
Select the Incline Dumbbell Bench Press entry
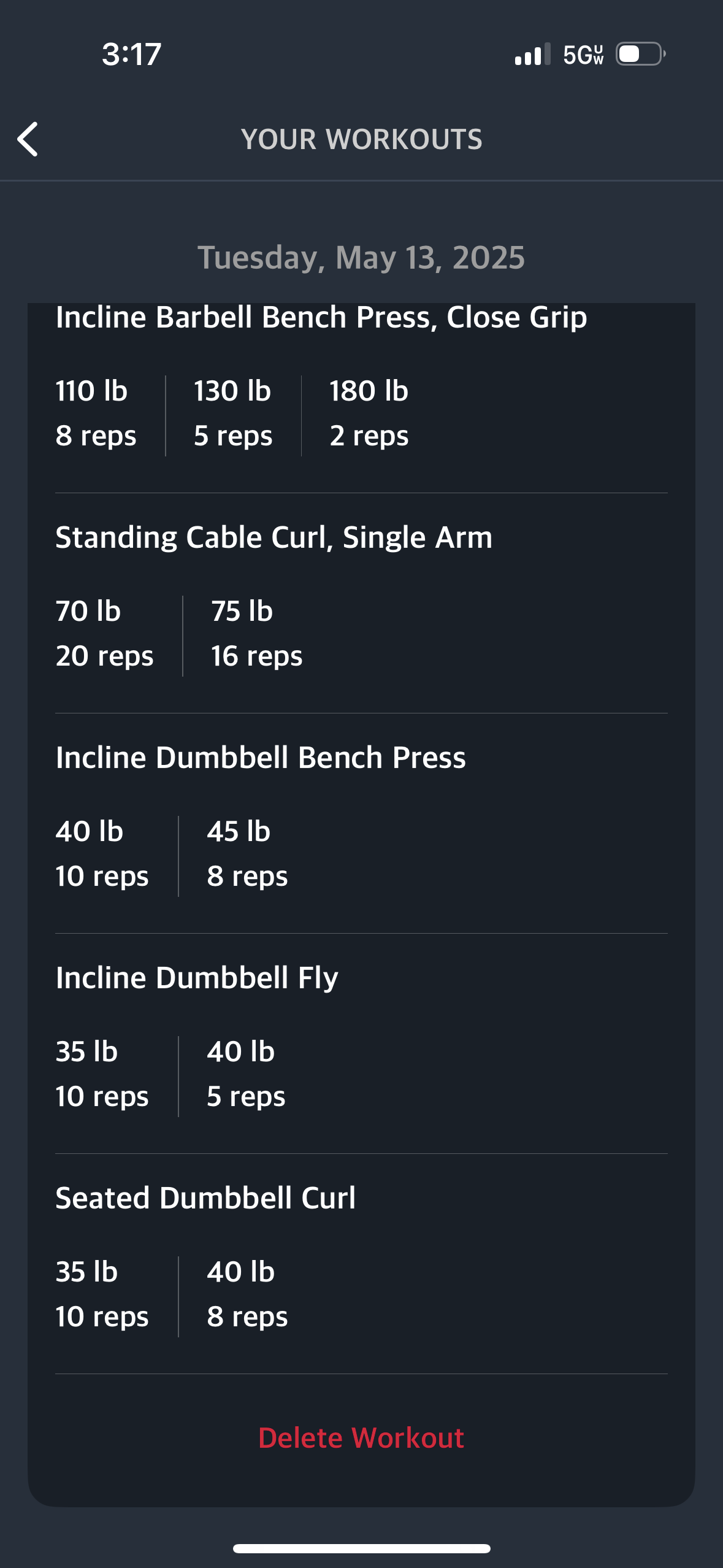[x=261, y=758]
